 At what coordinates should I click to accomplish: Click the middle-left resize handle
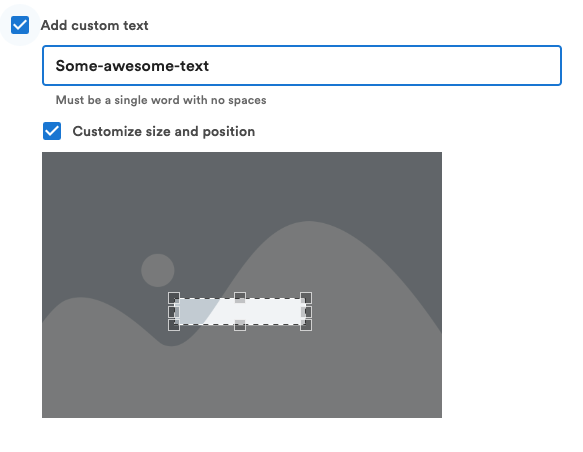[174, 311]
